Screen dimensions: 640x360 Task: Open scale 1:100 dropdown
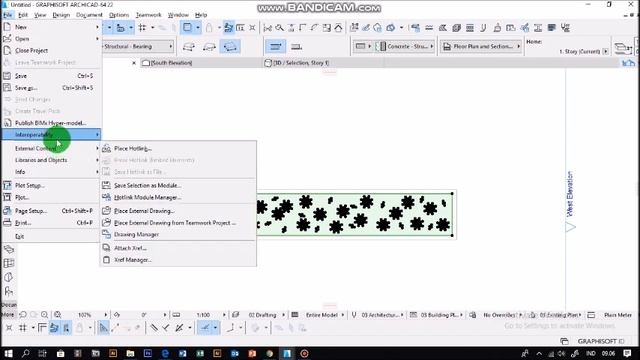pyautogui.click(x=203, y=315)
